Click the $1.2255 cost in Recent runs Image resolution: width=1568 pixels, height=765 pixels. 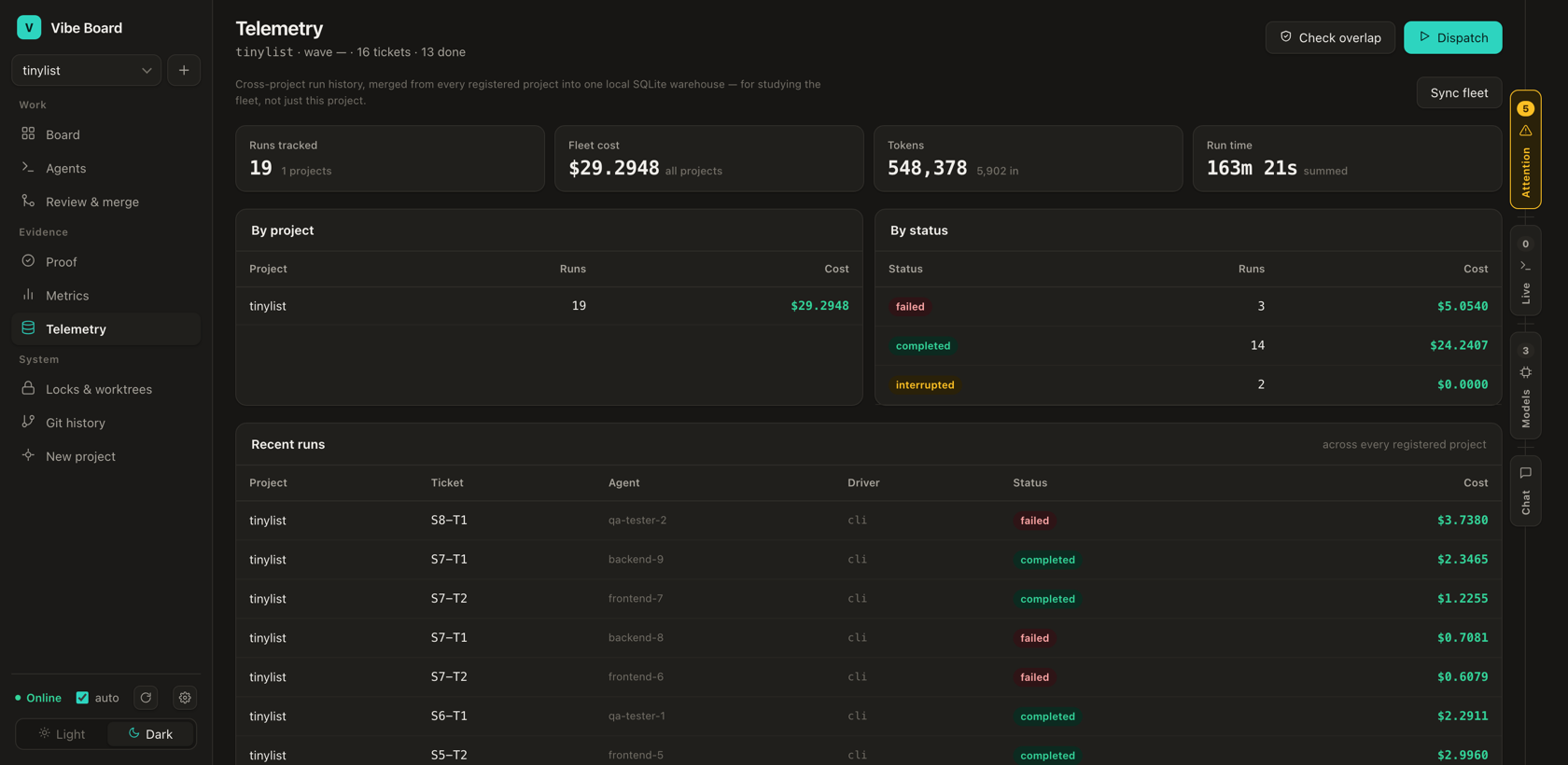[1463, 599]
